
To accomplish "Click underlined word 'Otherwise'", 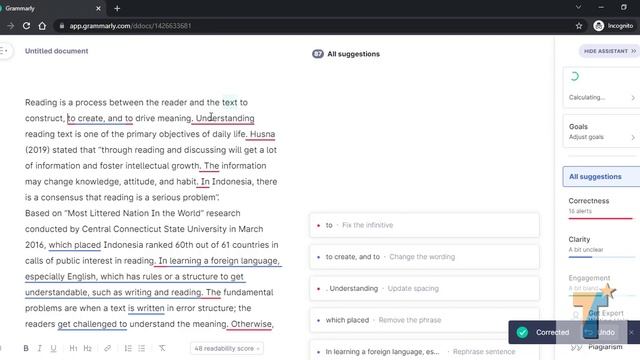I will 251,324.
